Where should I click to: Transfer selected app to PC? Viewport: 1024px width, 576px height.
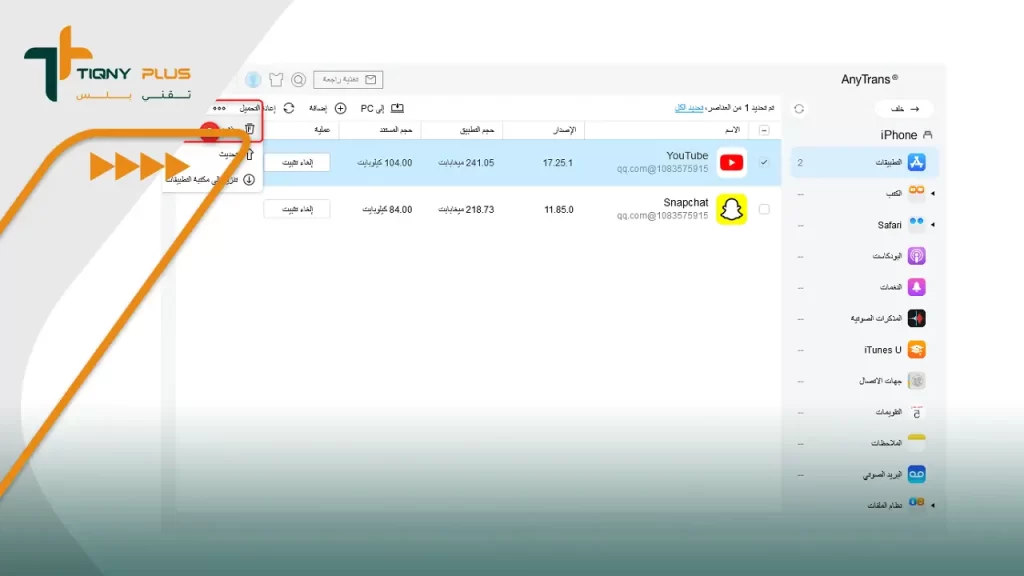pyautogui.click(x=382, y=108)
